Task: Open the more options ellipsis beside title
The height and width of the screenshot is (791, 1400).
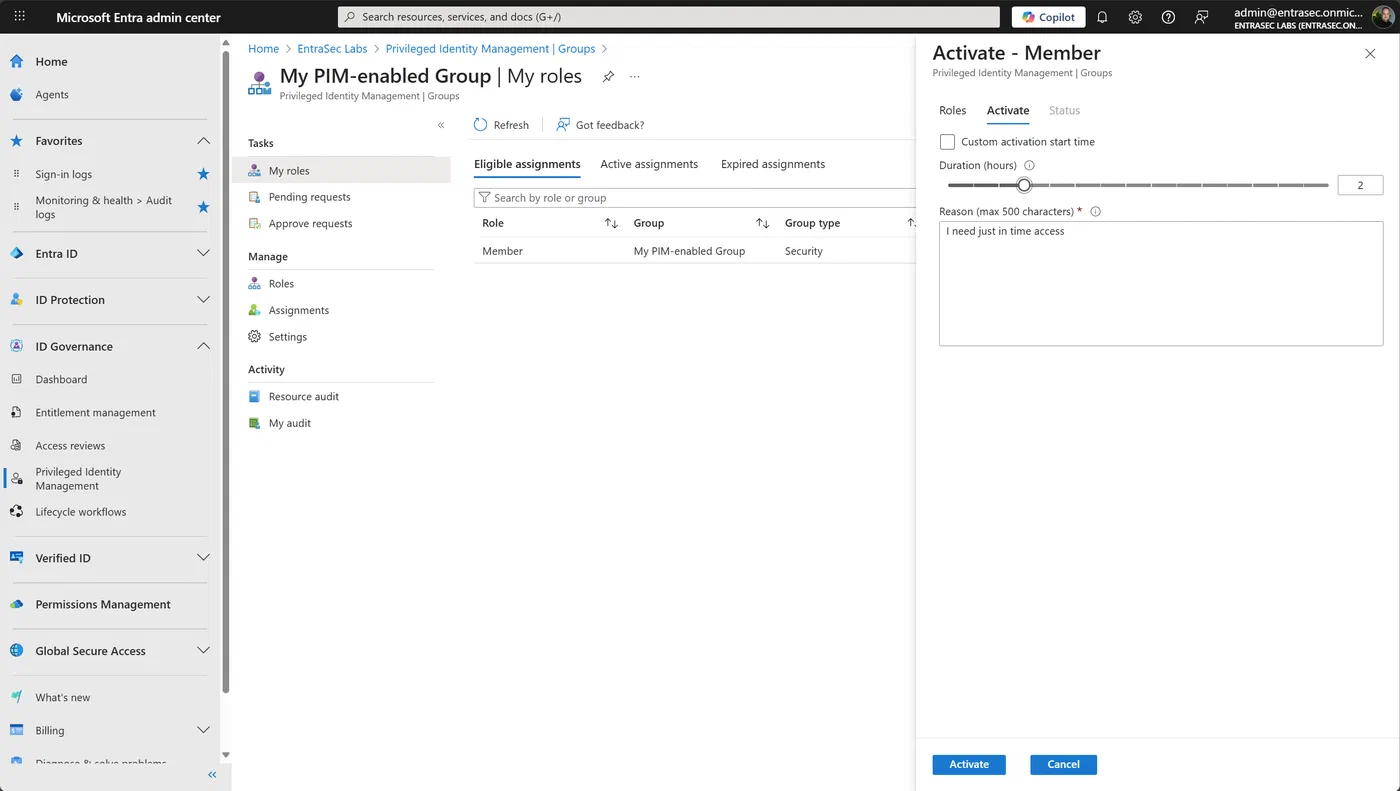Action: click(634, 77)
